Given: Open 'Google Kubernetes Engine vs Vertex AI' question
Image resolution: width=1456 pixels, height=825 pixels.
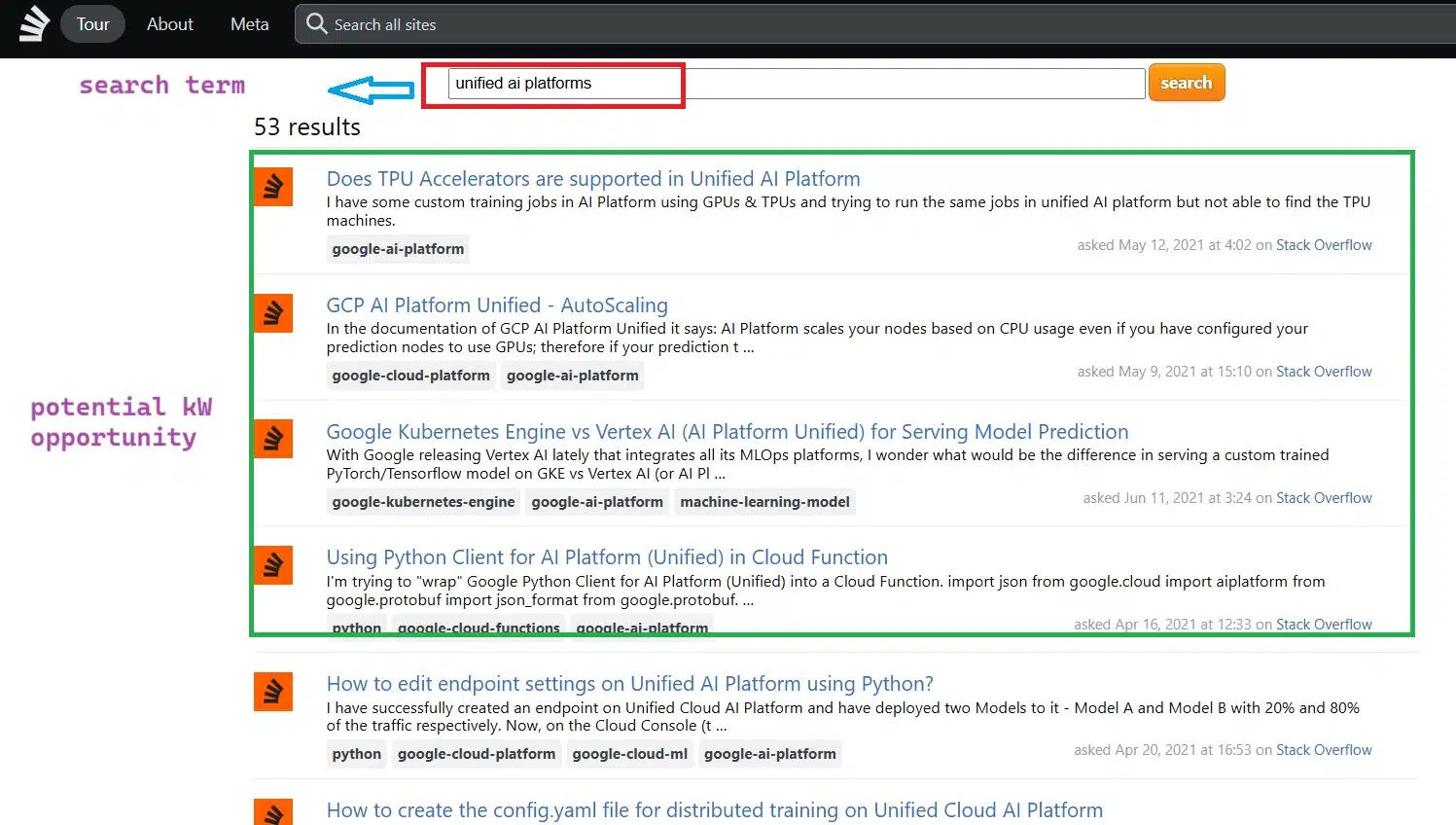Looking at the screenshot, I should 728,432.
